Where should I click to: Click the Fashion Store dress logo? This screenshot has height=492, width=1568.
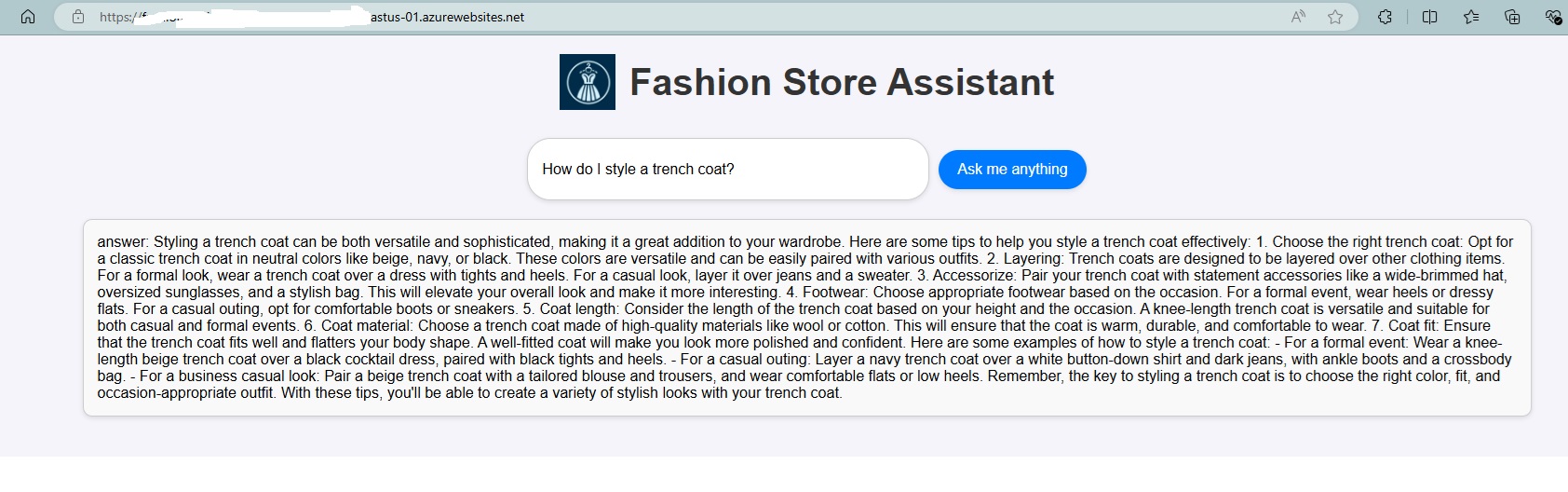587,82
